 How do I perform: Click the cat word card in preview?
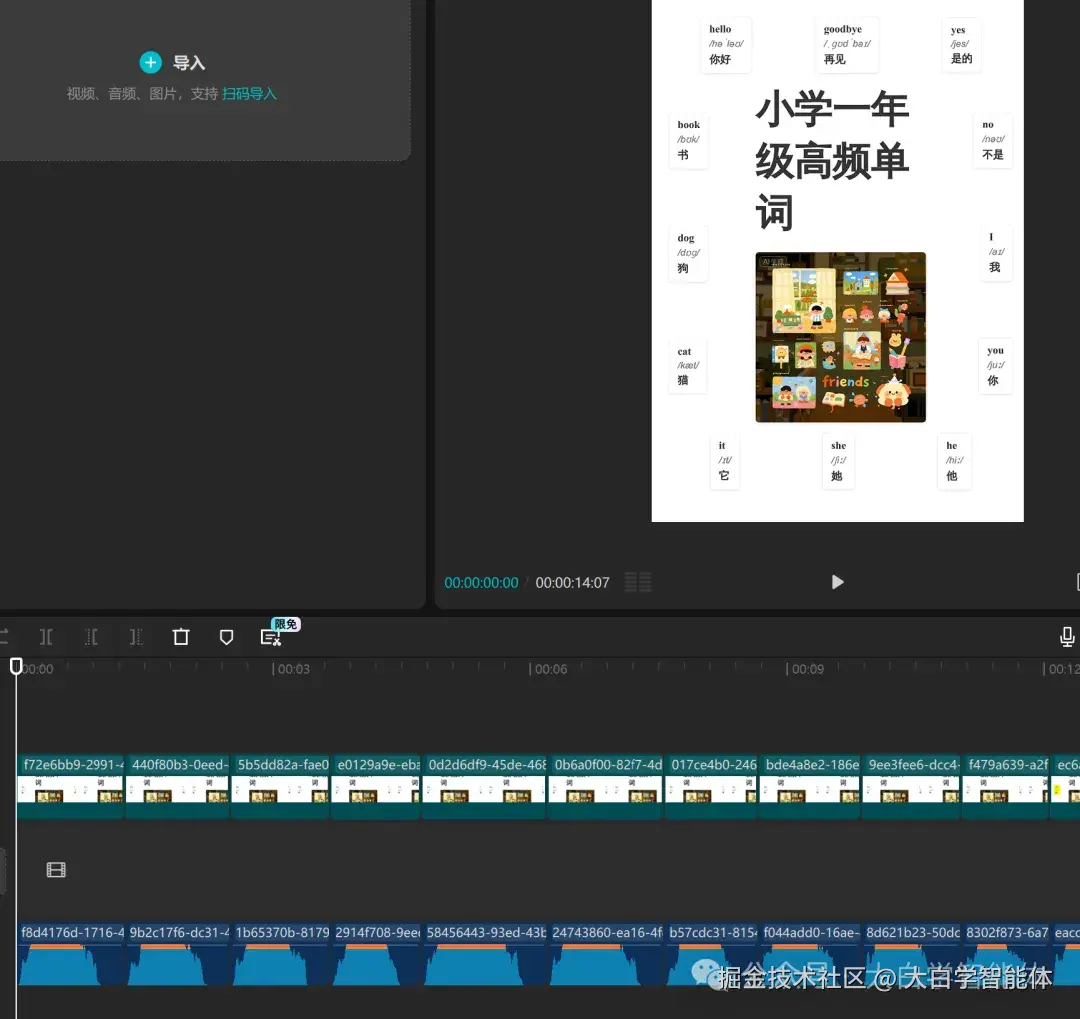(687, 367)
